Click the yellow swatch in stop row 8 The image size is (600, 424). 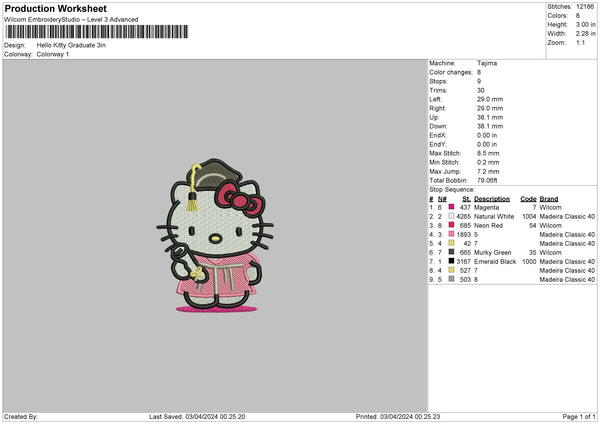pos(451,270)
